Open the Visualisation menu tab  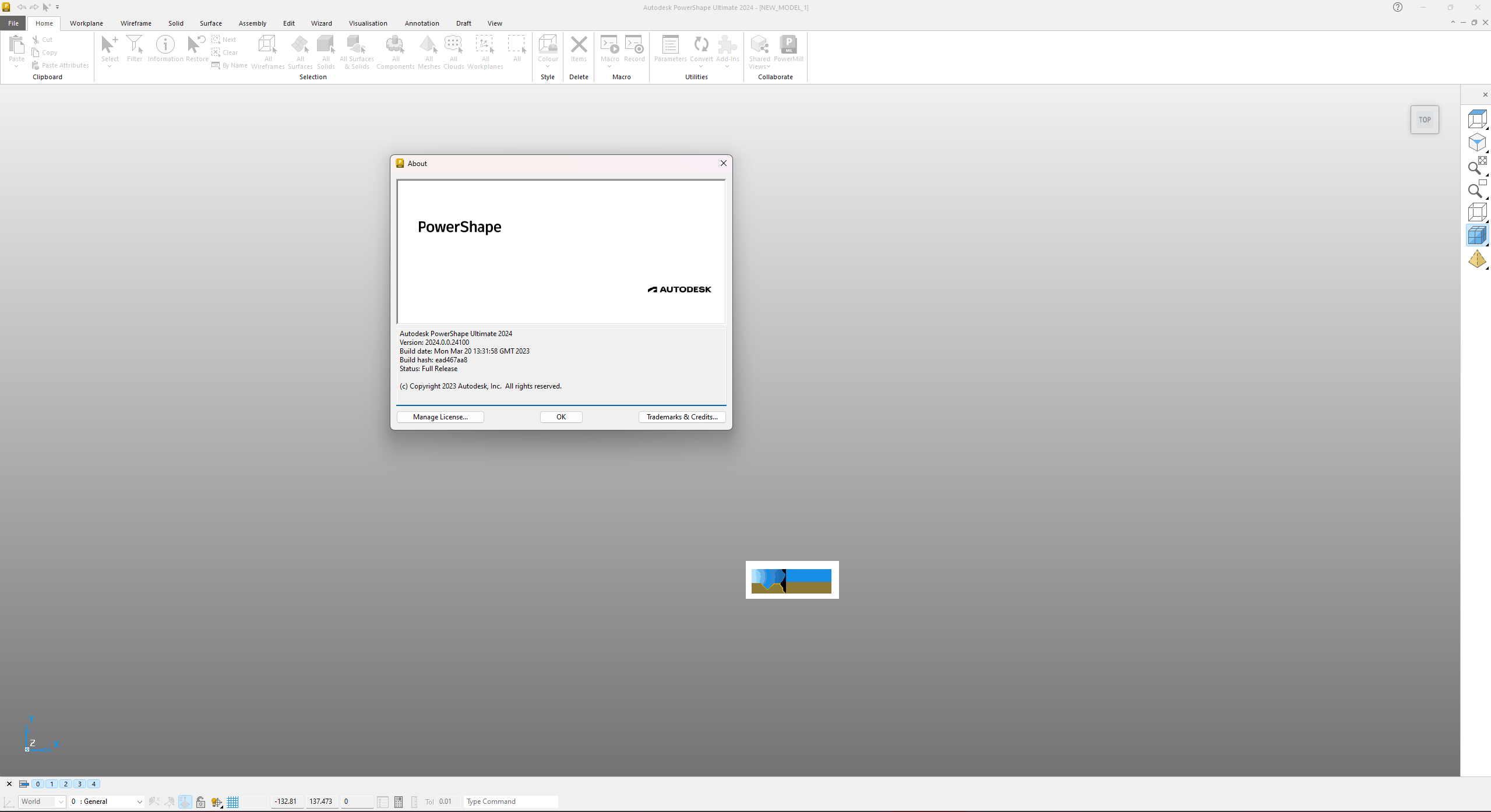pos(367,23)
